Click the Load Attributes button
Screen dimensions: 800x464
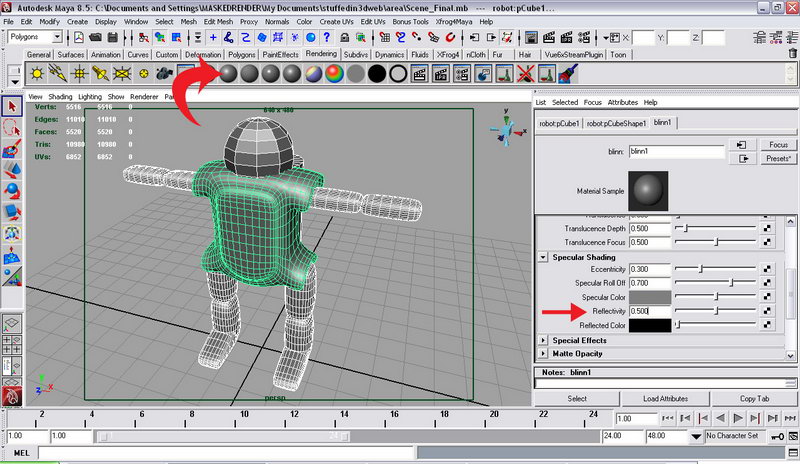point(666,399)
